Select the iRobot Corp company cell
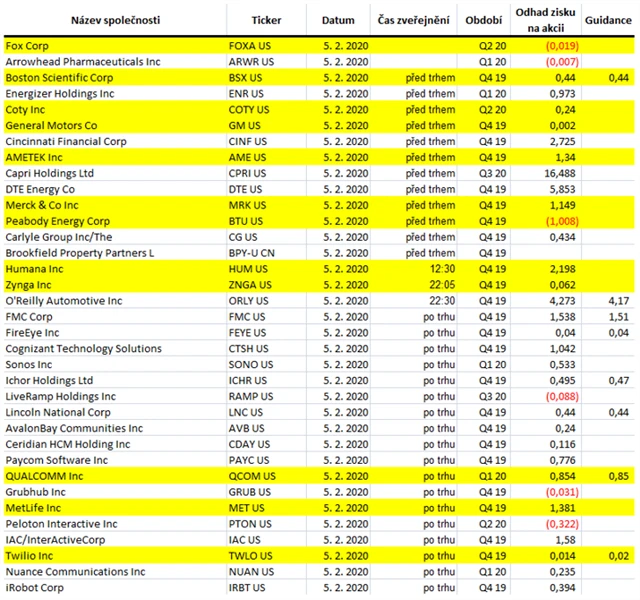This screenshot has width=640, height=600. click(33, 588)
